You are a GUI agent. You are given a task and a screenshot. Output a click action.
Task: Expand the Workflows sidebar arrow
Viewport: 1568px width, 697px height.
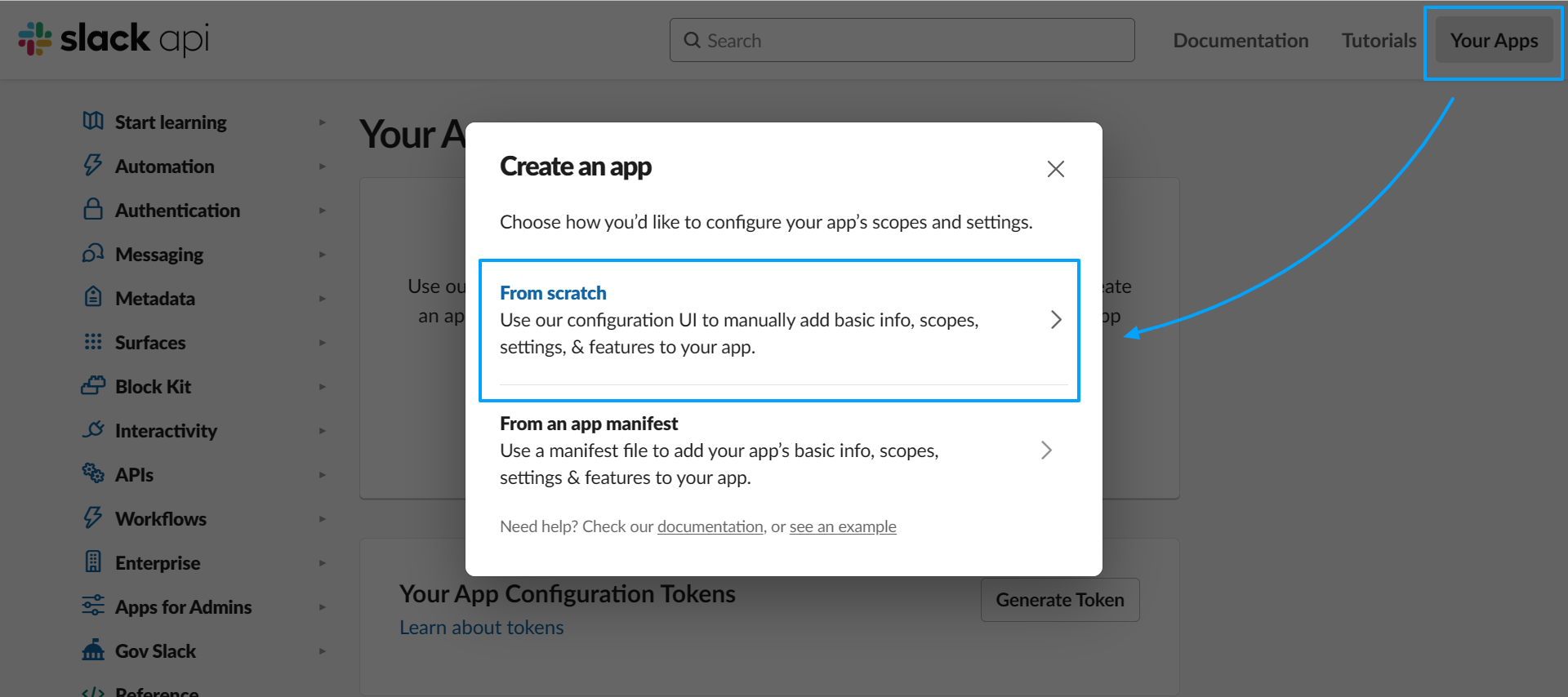point(323,519)
